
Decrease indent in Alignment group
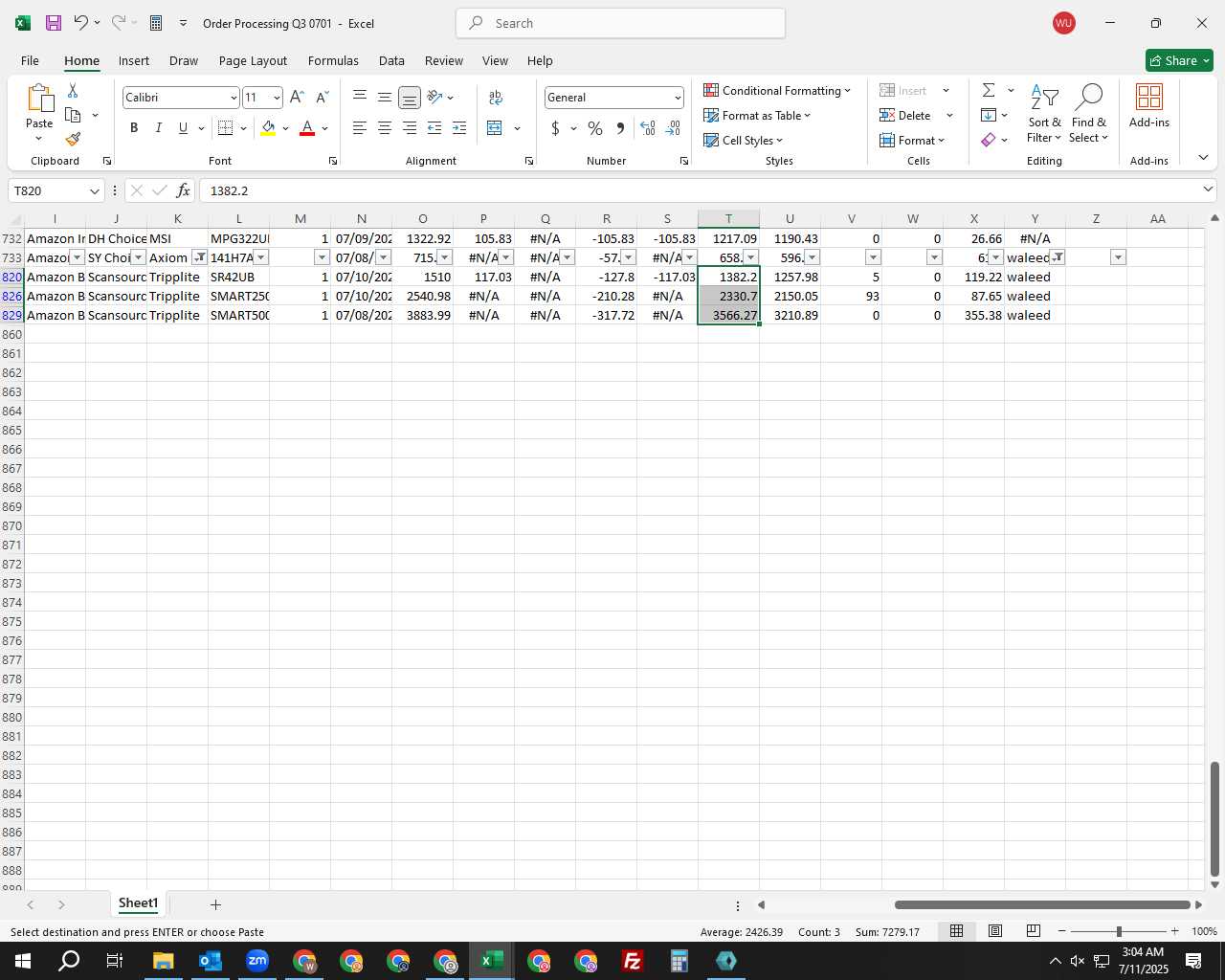434,128
